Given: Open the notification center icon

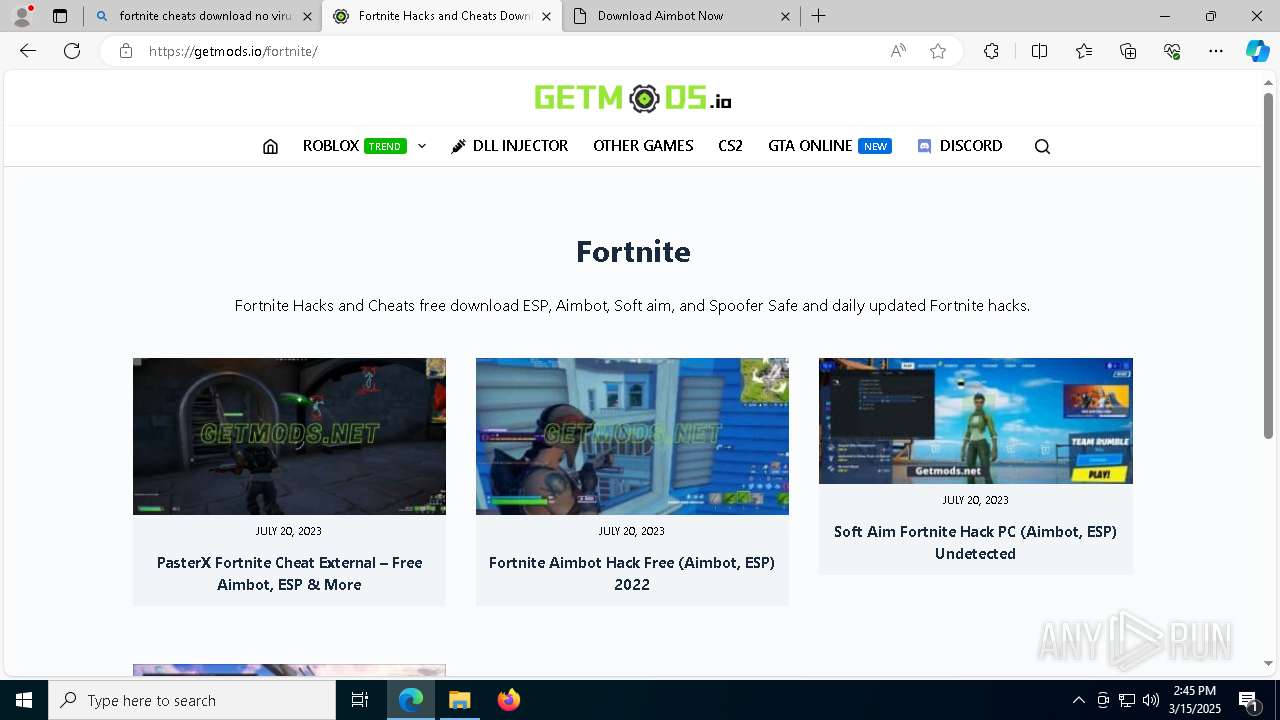Looking at the screenshot, I should coord(1248,700).
